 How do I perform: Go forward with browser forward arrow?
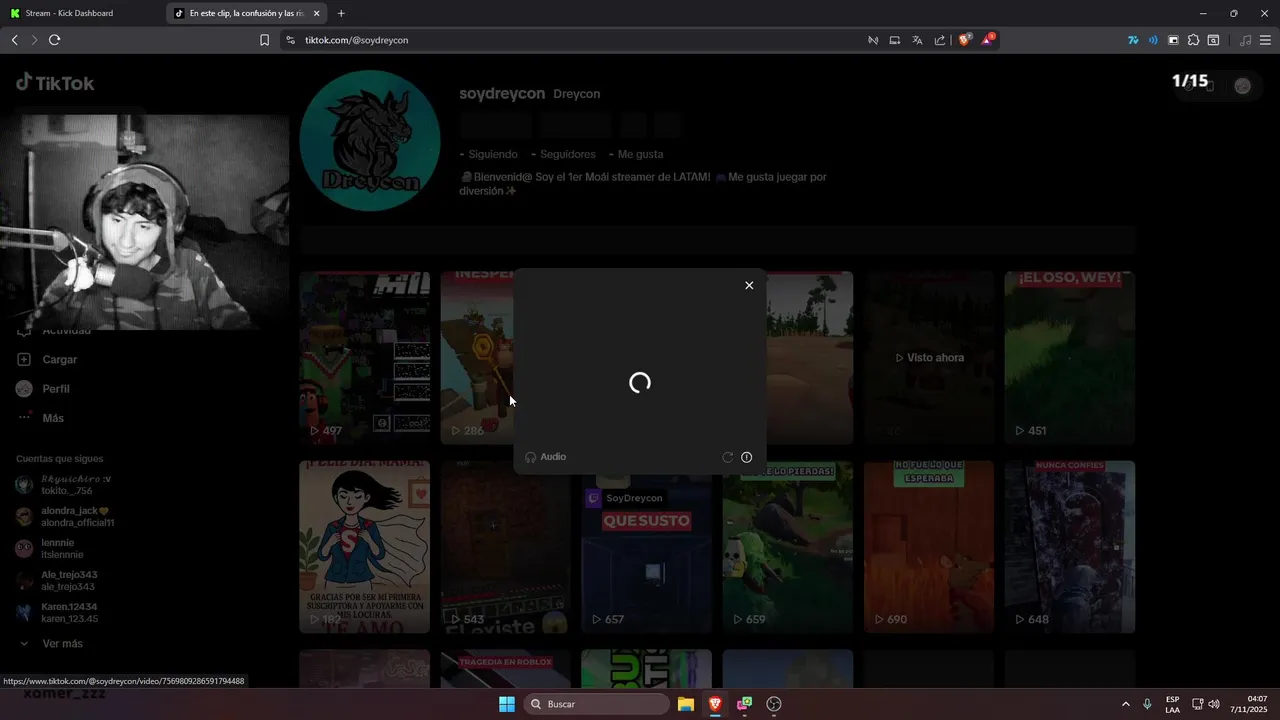click(x=34, y=40)
